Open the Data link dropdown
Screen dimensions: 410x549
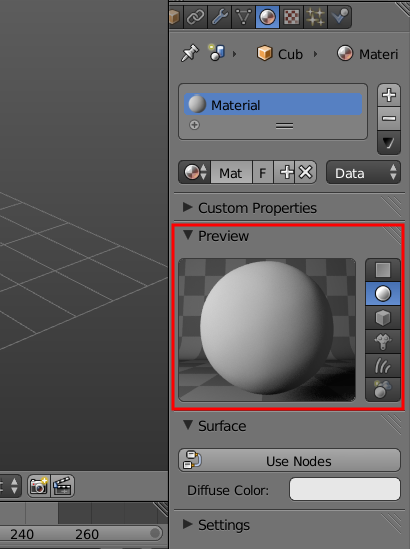click(x=363, y=172)
